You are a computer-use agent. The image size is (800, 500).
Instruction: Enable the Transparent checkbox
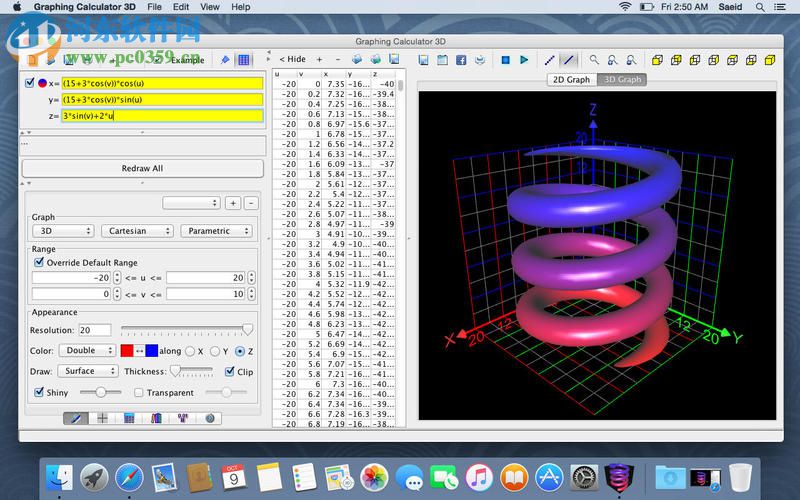138,393
